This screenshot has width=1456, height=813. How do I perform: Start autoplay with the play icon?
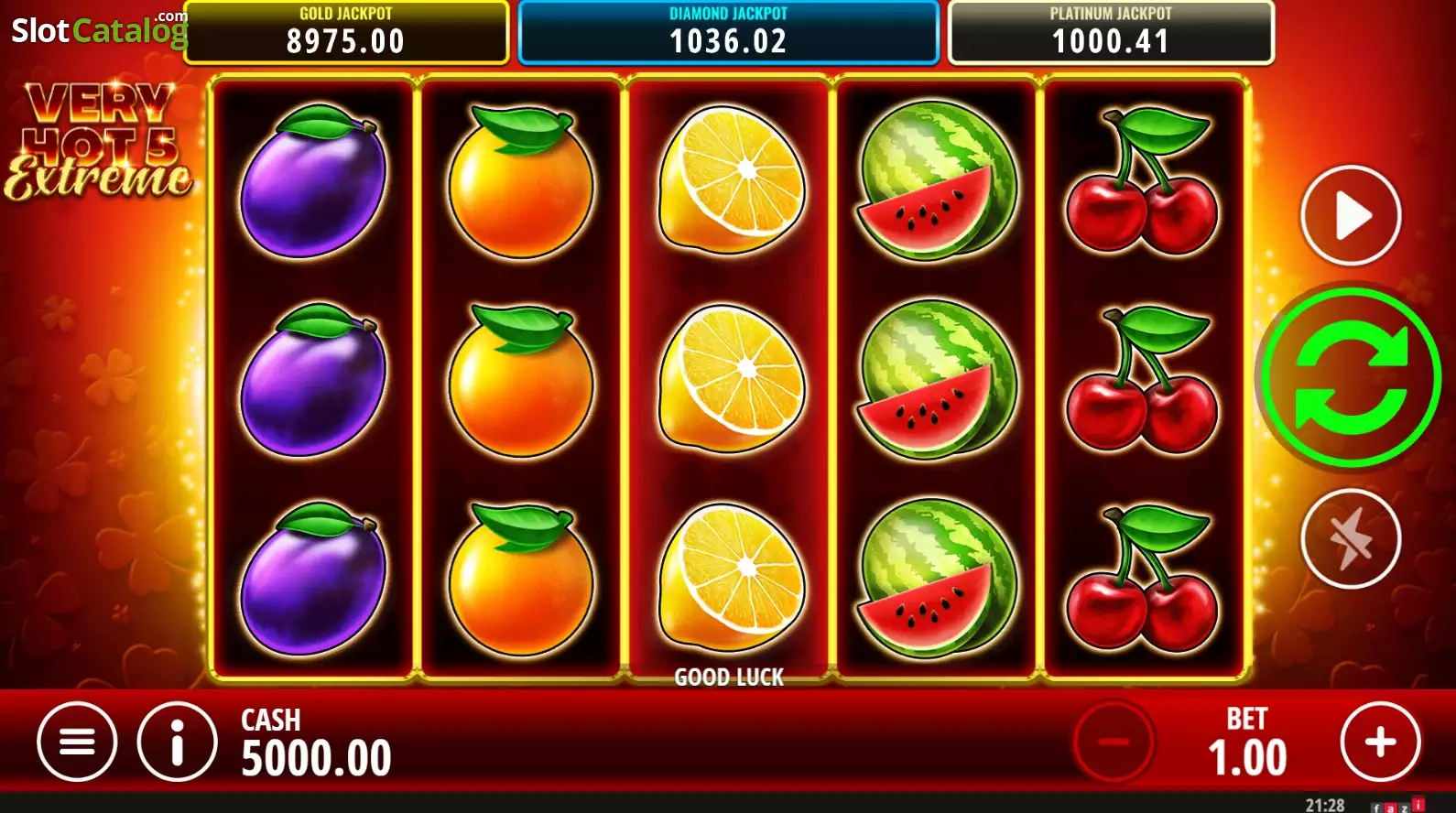click(1351, 216)
